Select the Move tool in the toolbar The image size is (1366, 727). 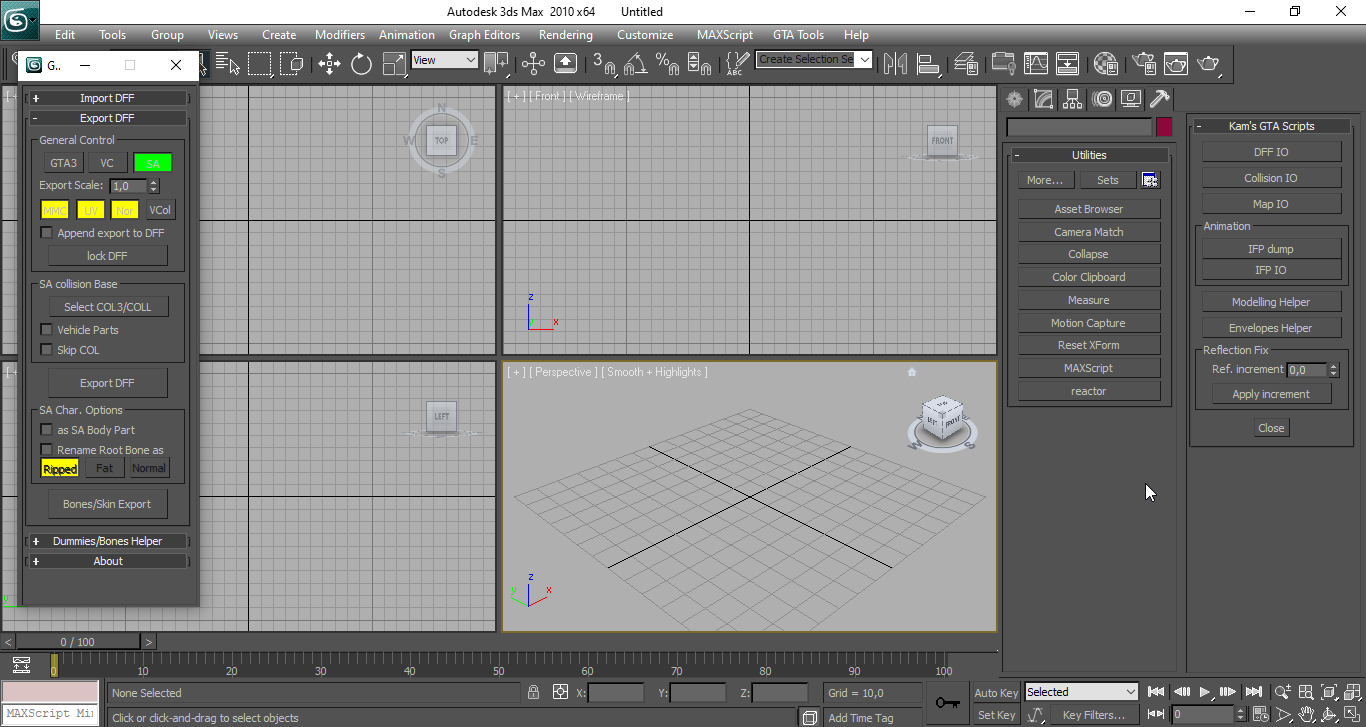coord(329,64)
